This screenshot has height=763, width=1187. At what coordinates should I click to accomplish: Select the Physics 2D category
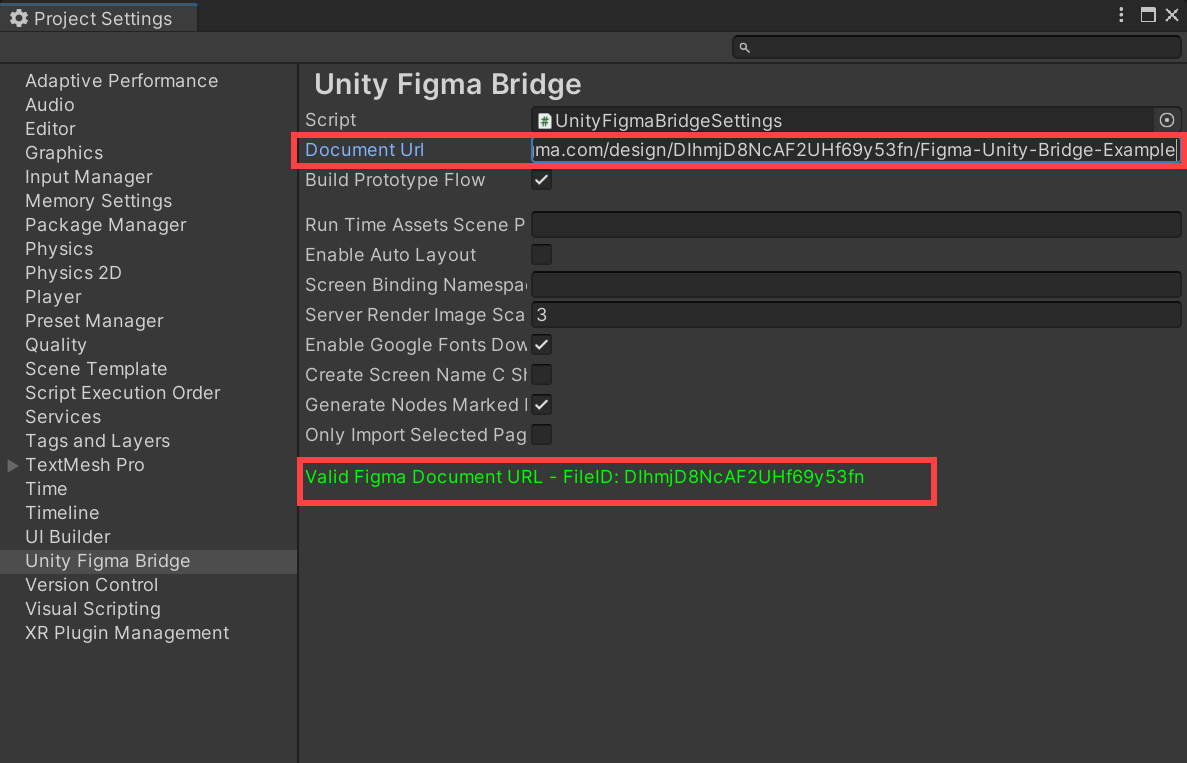tap(73, 272)
